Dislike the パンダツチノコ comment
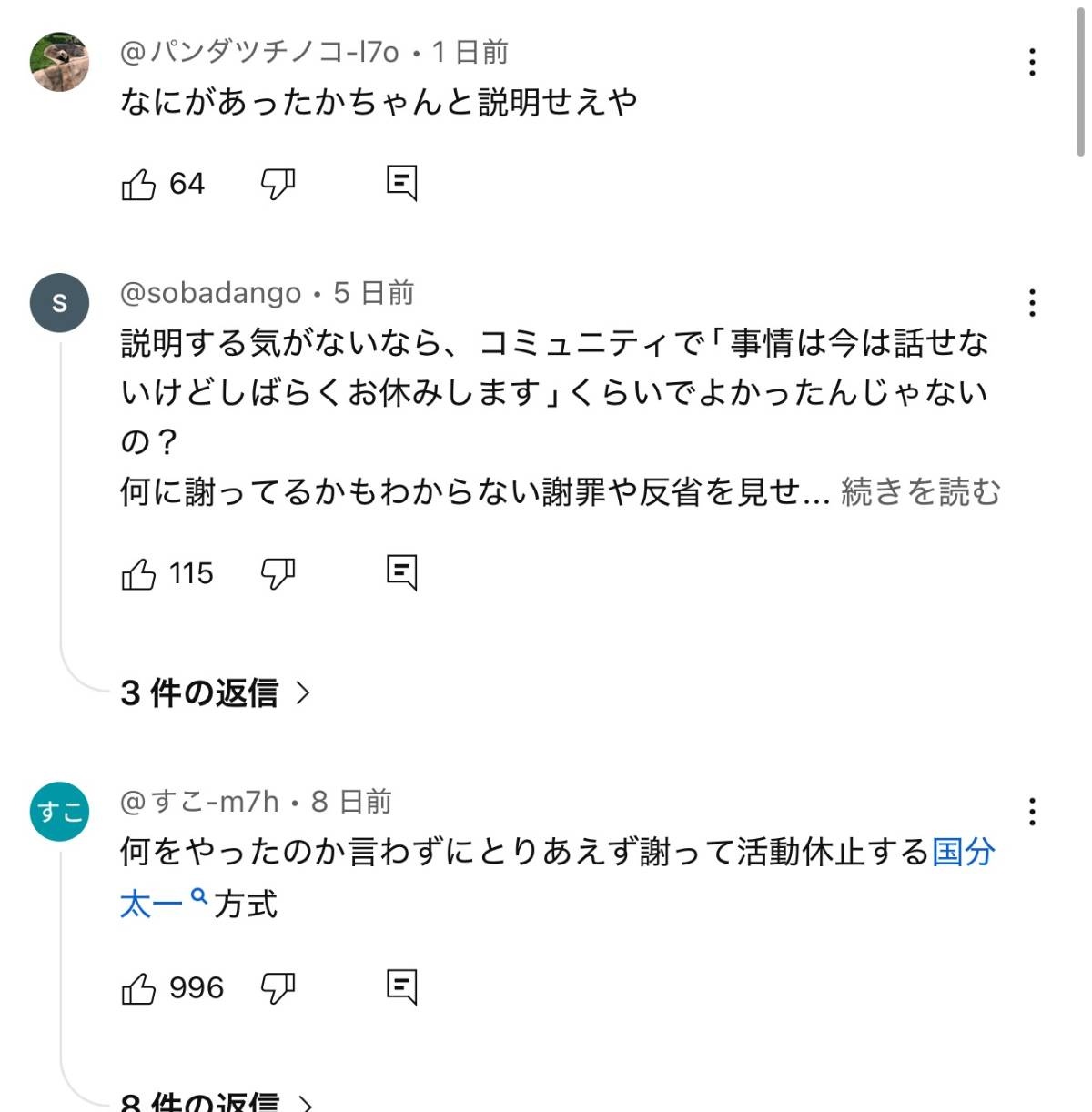The width and height of the screenshot is (1092, 1112). click(278, 185)
